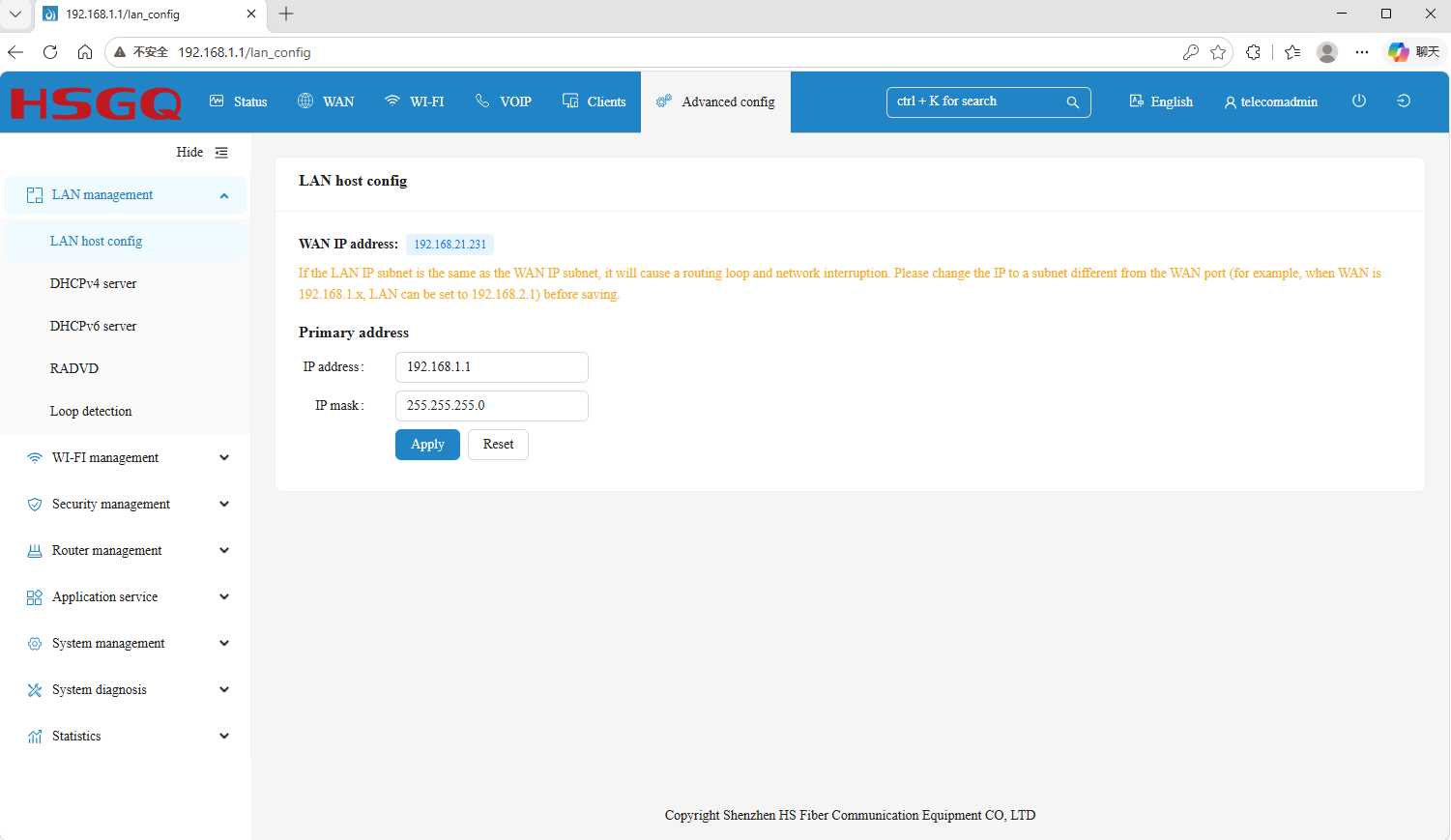Click the power reboot icon in header
Image resolution: width=1451 pixels, height=840 pixels.
pyautogui.click(x=1358, y=101)
